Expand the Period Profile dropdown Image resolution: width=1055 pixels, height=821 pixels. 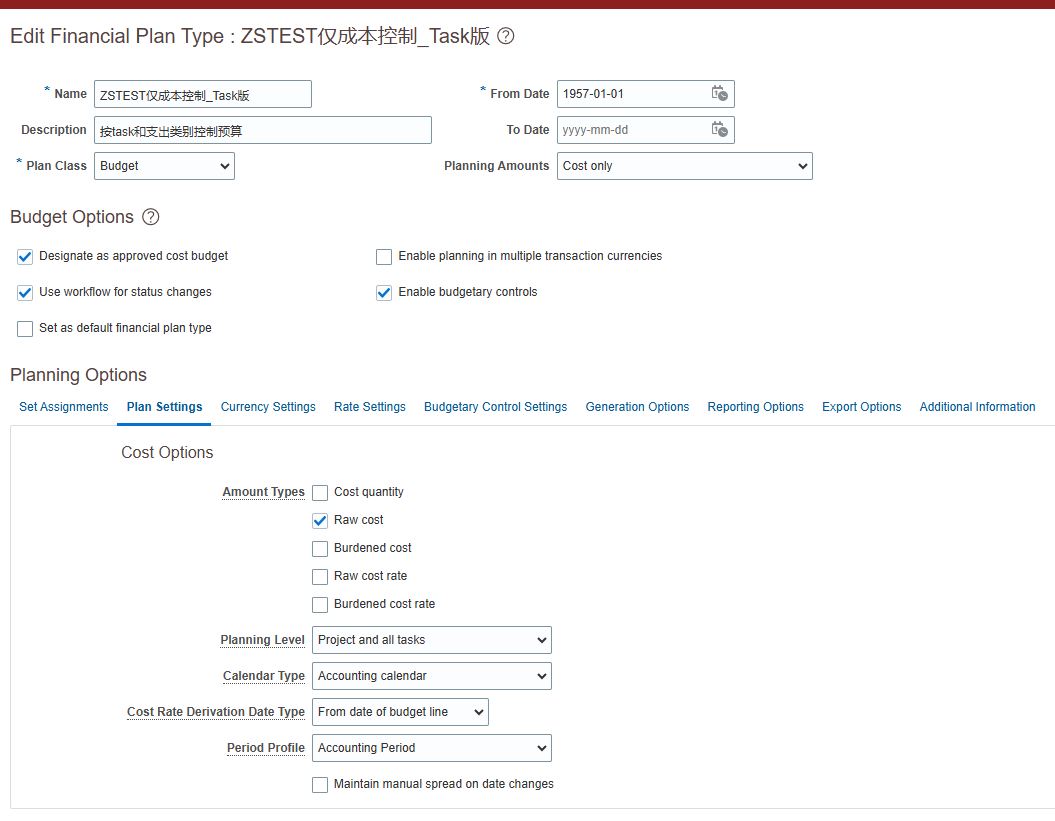pyautogui.click(x=431, y=747)
